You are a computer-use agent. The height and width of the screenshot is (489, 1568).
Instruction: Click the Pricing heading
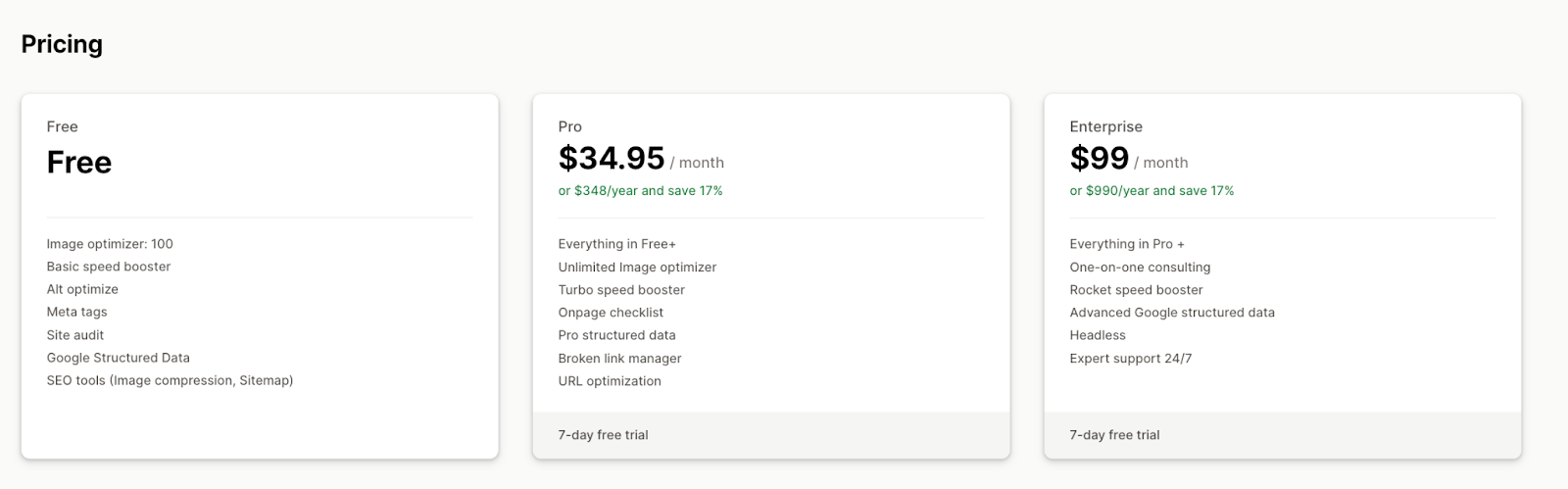point(62,44)
